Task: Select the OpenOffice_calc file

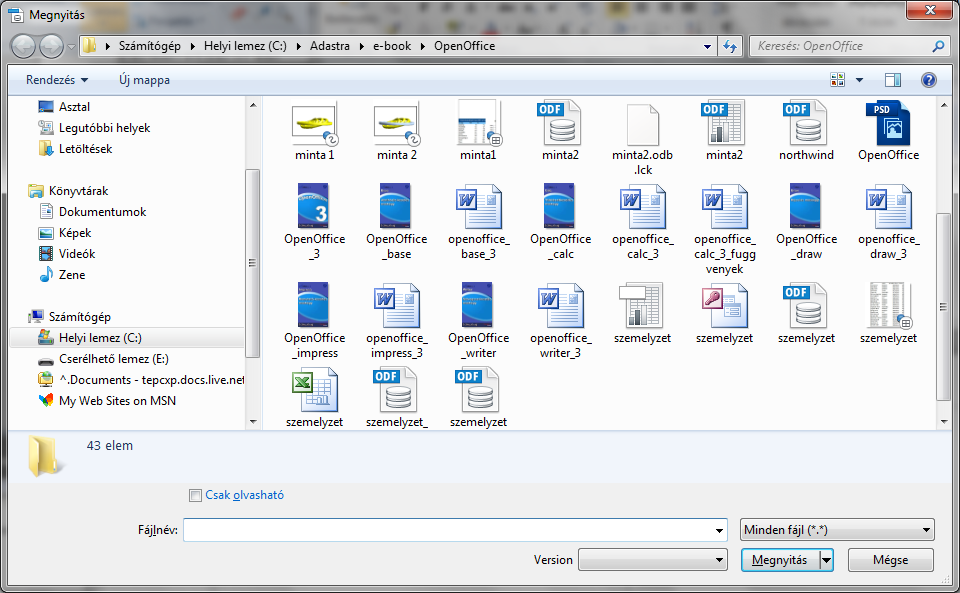Action: click(x=560, y=222)
